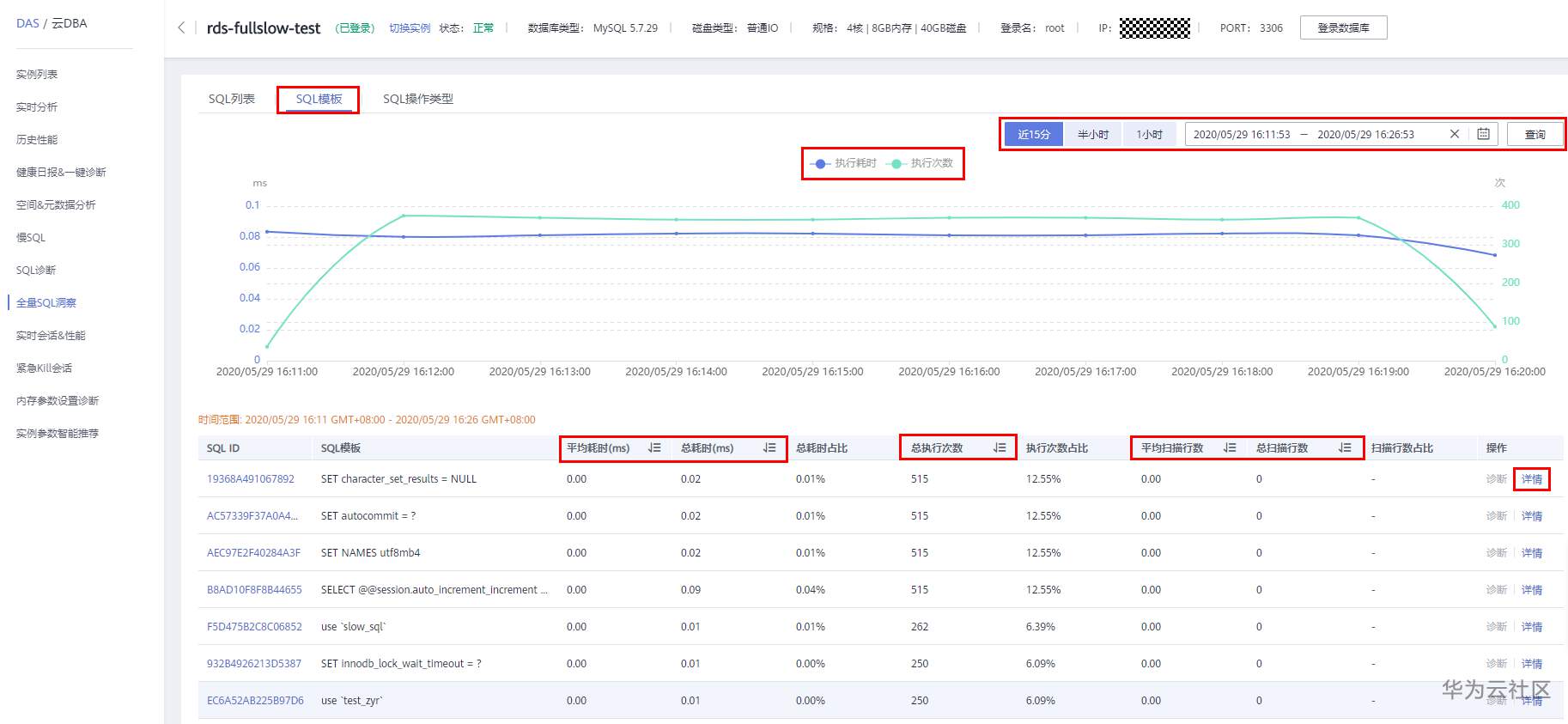1568x724 pixels.
Task: Sort by 总耗时(ms) column sort icon
Action: pyautogui.click(x=769, y=447)
